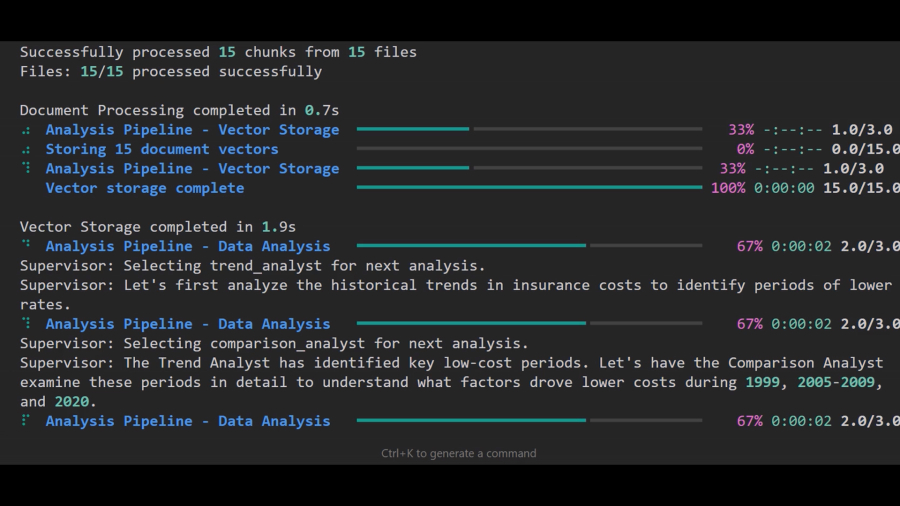Click the Files: 15/15 processed successfully line
The height and width of the screenshot is (506, 900).
click(x=171, y=72)
